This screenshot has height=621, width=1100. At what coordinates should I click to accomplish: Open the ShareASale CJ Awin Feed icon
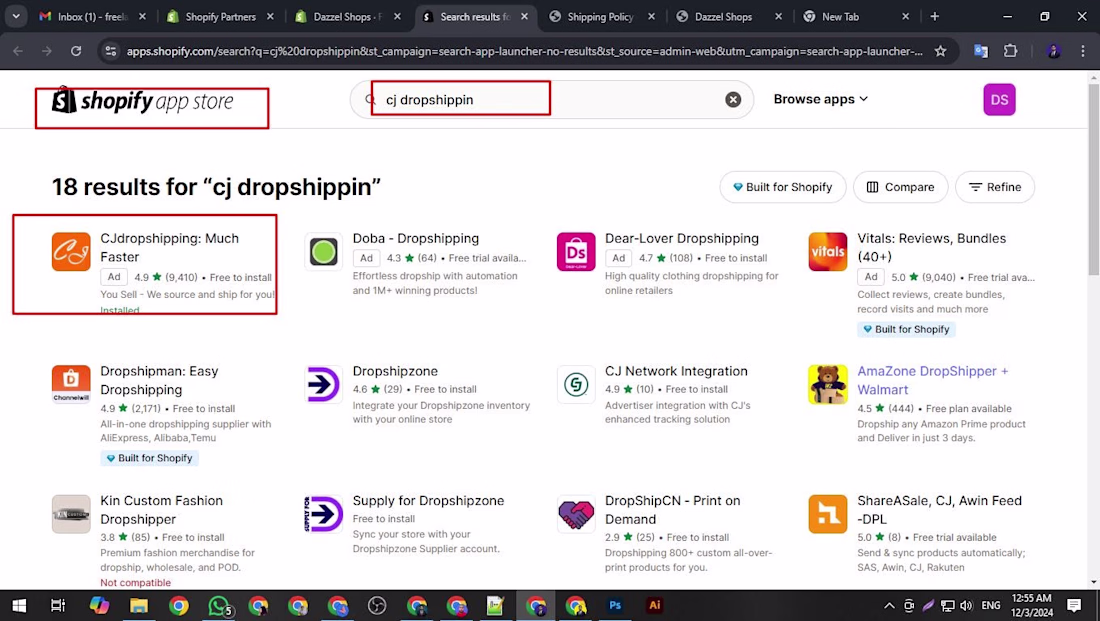[x=828, y=514]
